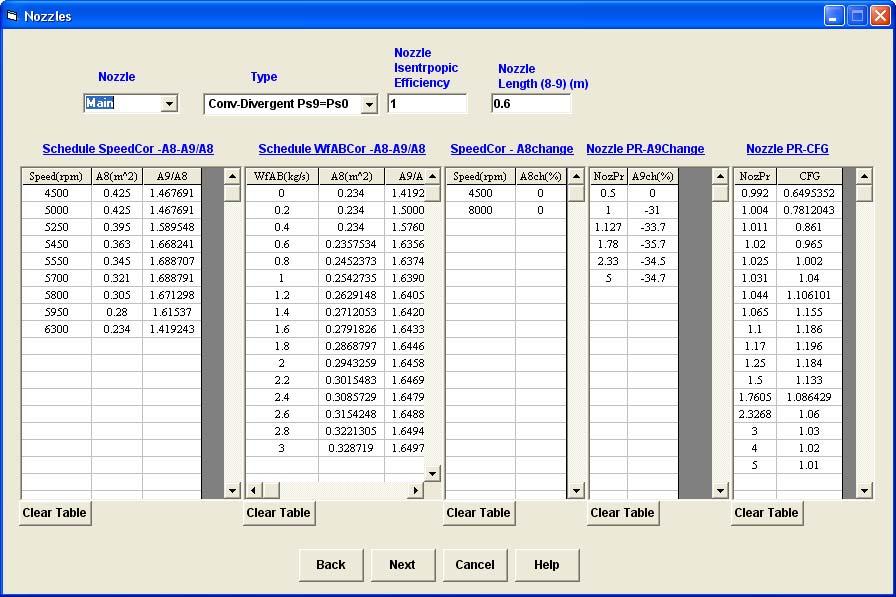The height and width of the screenshot is (597, 896).
Task: Open SpeedCor - A8change link
Action: (x=511, y=149)
